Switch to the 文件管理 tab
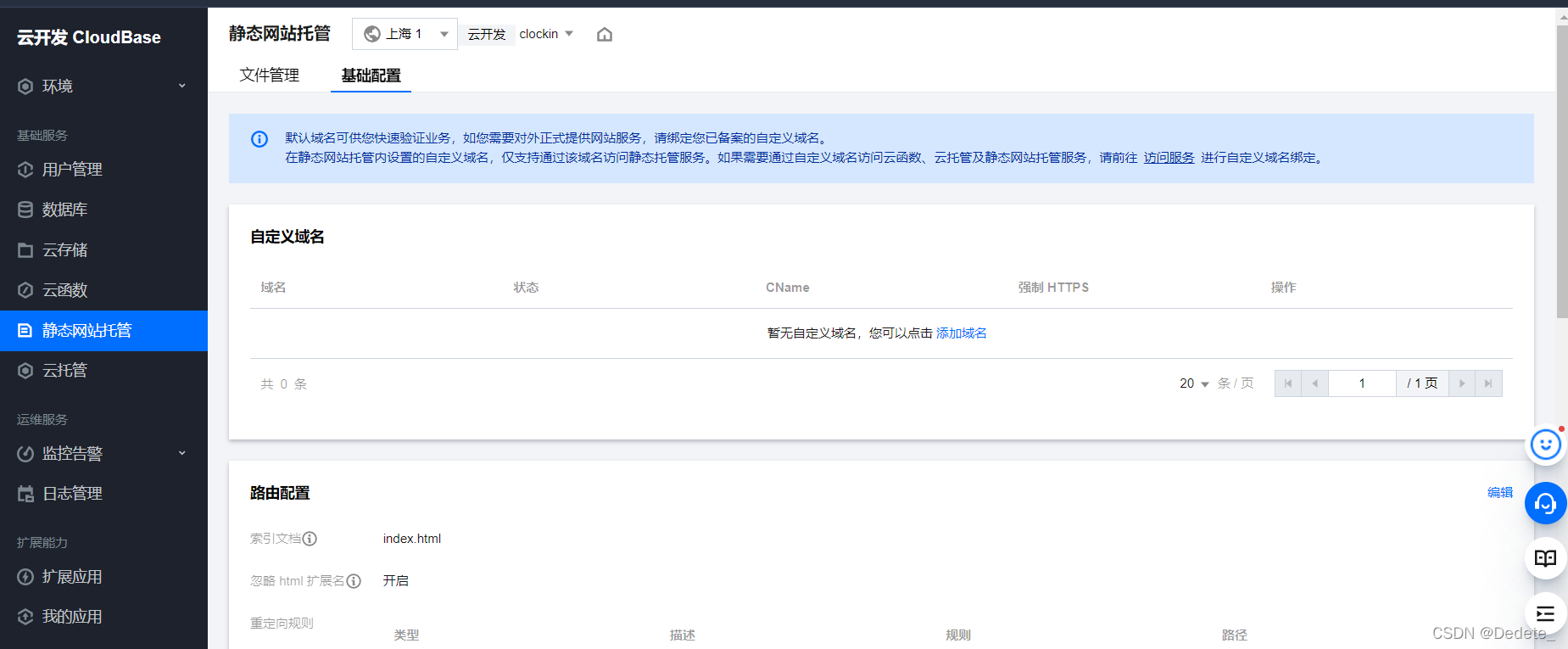The height and width of the screenshot is (649, 1568). click(x=270, y=75)
